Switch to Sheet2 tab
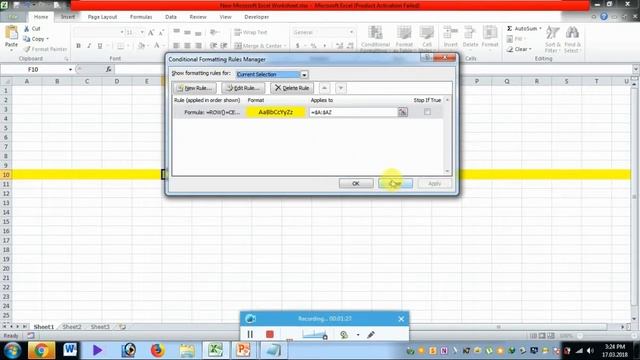Viewport: 640px width, 360px height. click(72, 327)
